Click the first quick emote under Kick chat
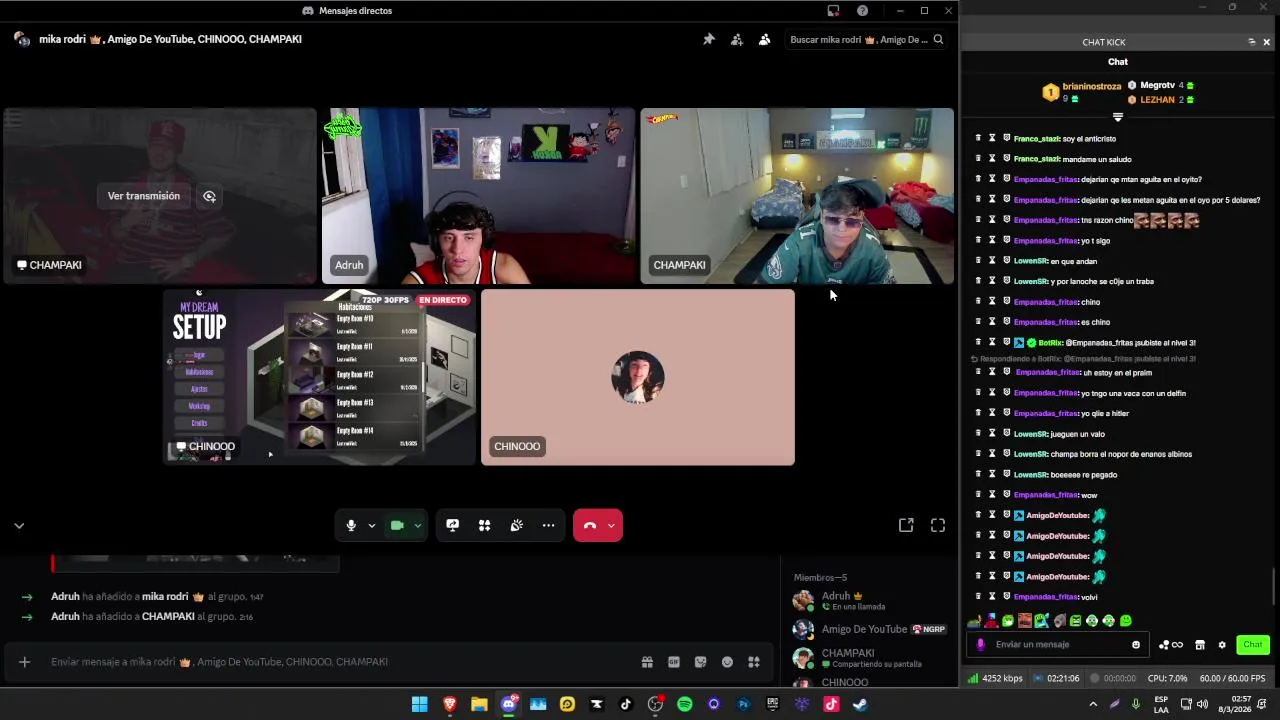This screenshot has height=720, width=1280. (974, 621)
